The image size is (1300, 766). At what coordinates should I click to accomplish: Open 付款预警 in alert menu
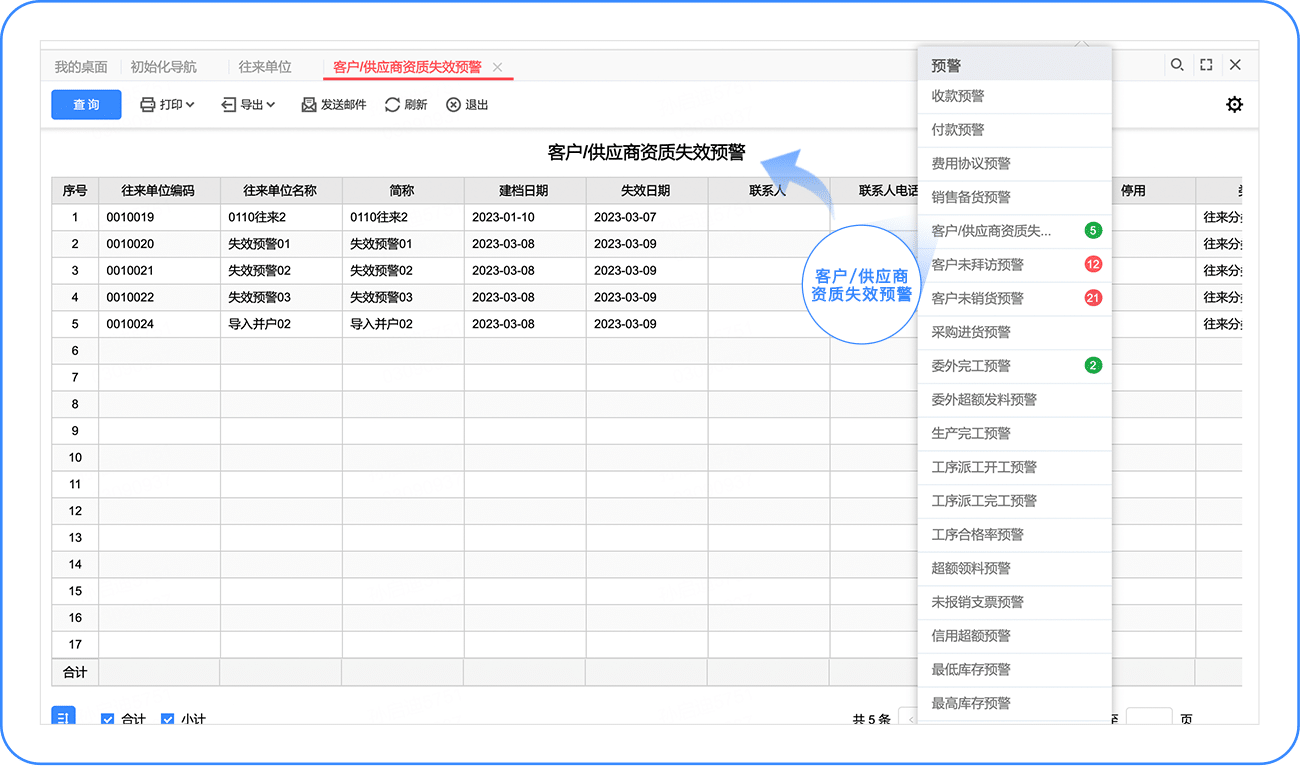pos(1014,130)
